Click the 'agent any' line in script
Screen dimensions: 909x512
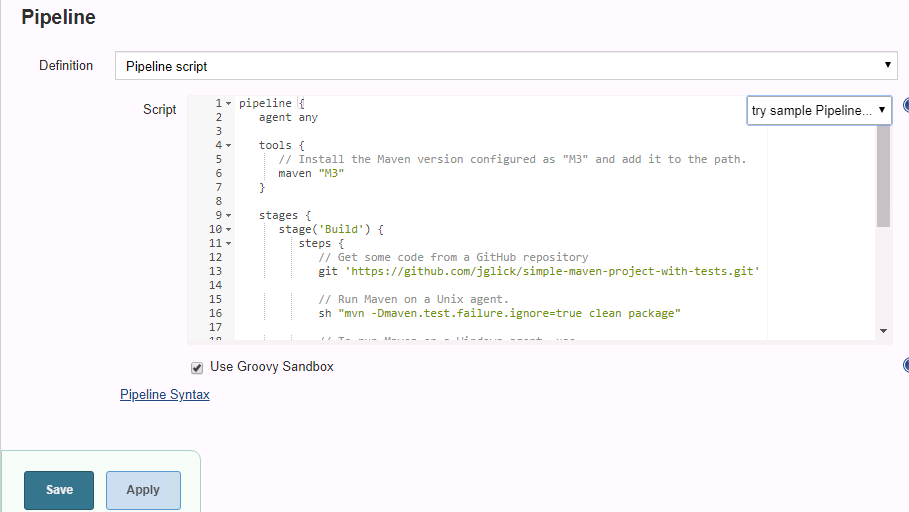[x=288, y=118]
